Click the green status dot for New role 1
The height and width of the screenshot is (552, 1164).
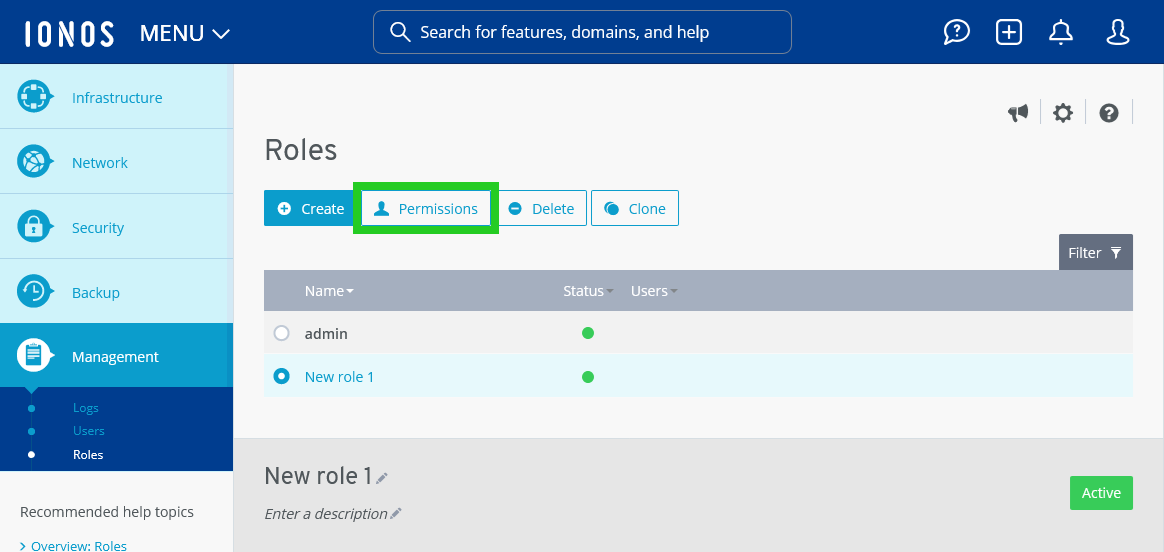588,376
